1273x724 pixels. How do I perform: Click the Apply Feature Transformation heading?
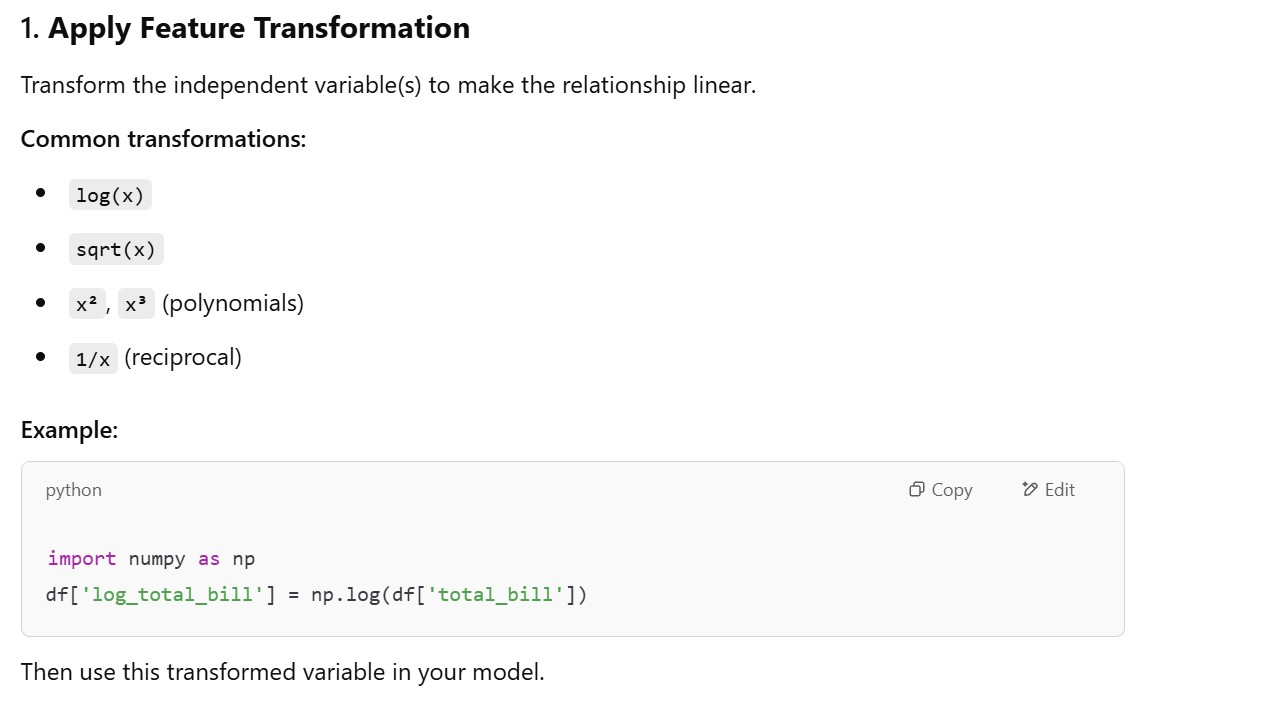[x=258, y=28]
